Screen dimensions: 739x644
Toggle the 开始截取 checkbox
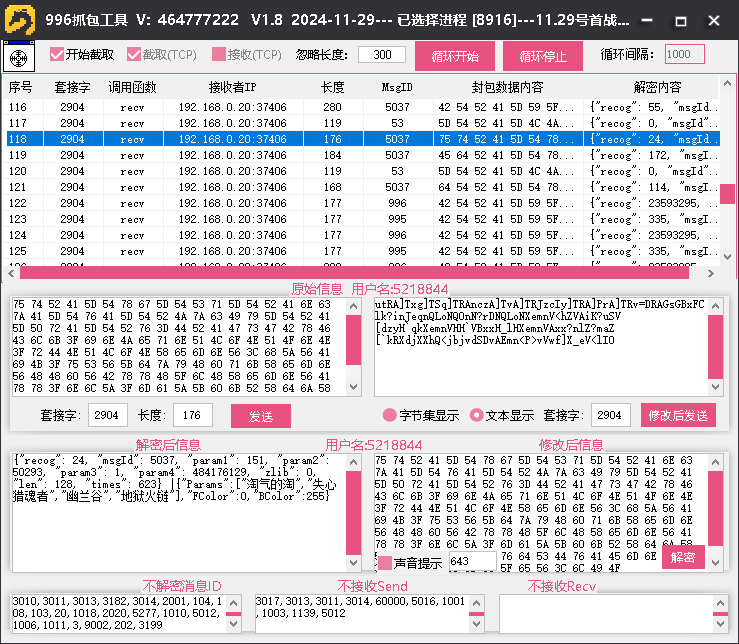point(57,55)
